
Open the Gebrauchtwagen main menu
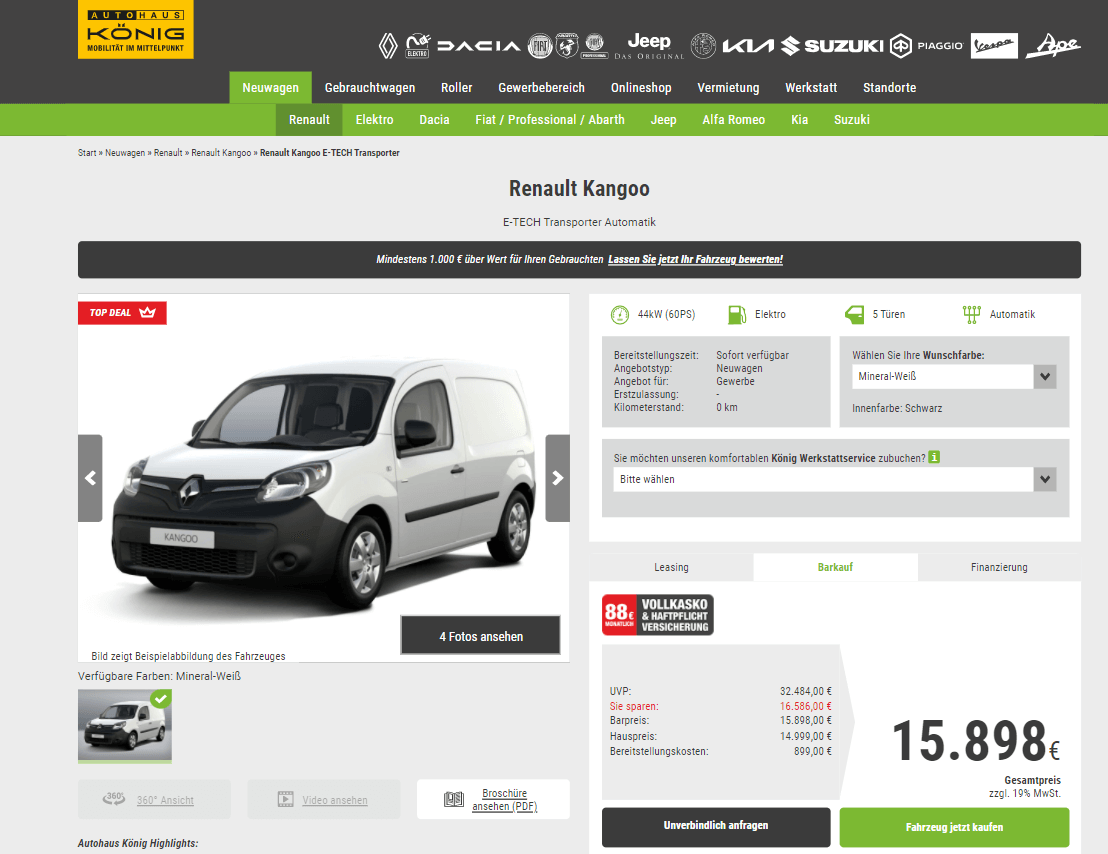tap(370, 88)
